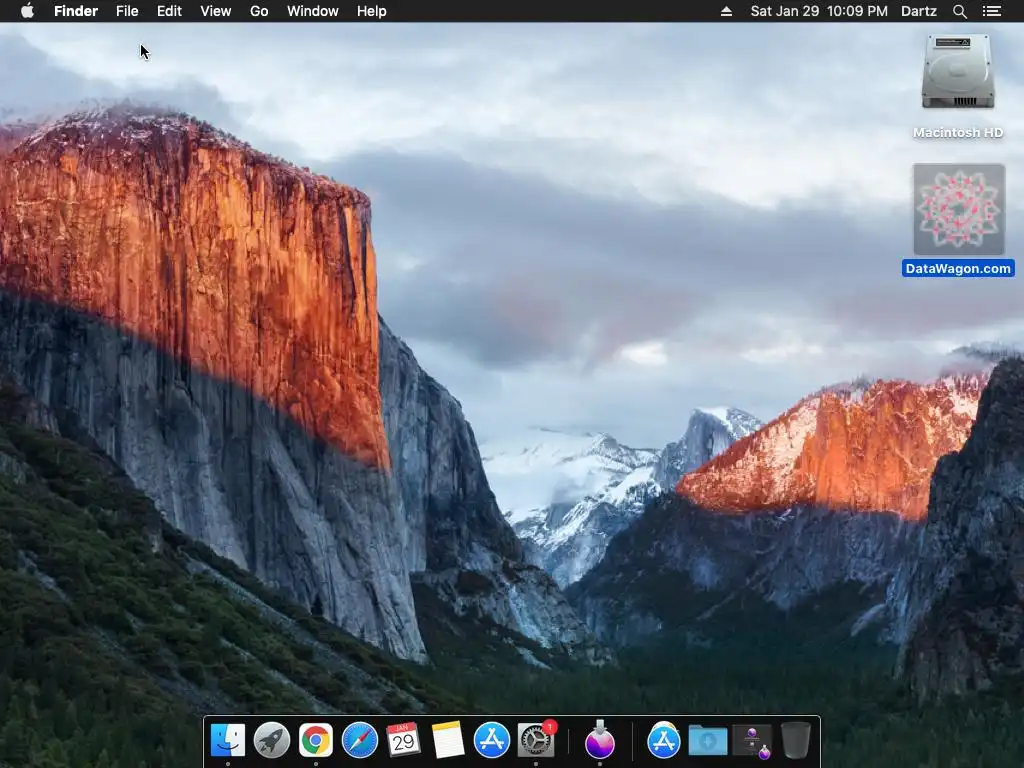Open the File menu
1024x768 pixels.
(x=127, y=11)
